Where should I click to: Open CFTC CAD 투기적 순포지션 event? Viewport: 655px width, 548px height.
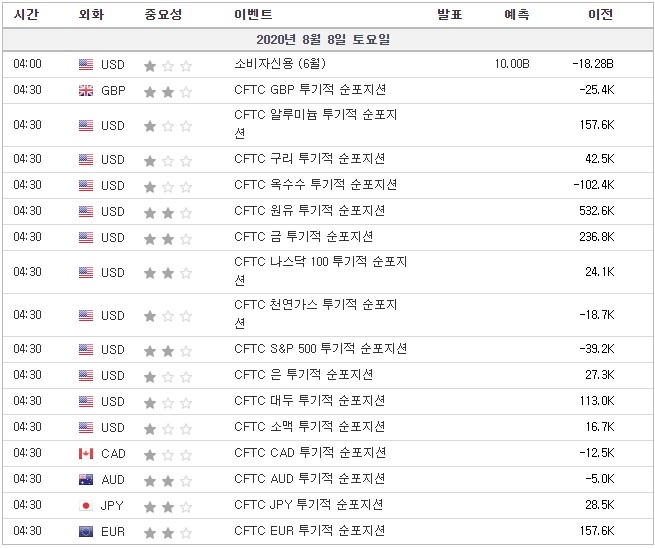310,452
